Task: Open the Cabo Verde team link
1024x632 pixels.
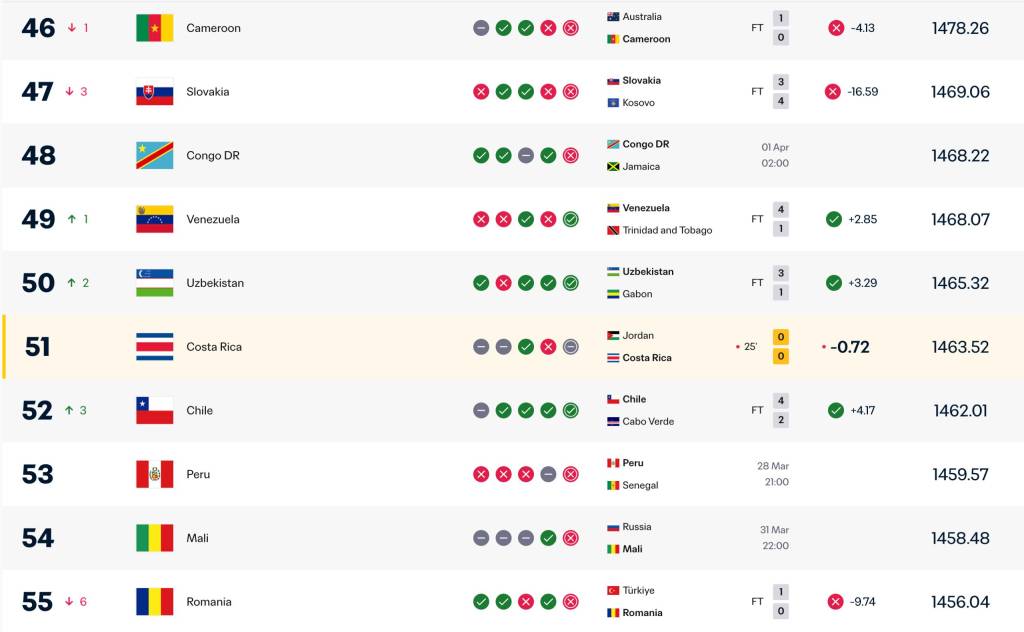Action: tap(648, 422)
